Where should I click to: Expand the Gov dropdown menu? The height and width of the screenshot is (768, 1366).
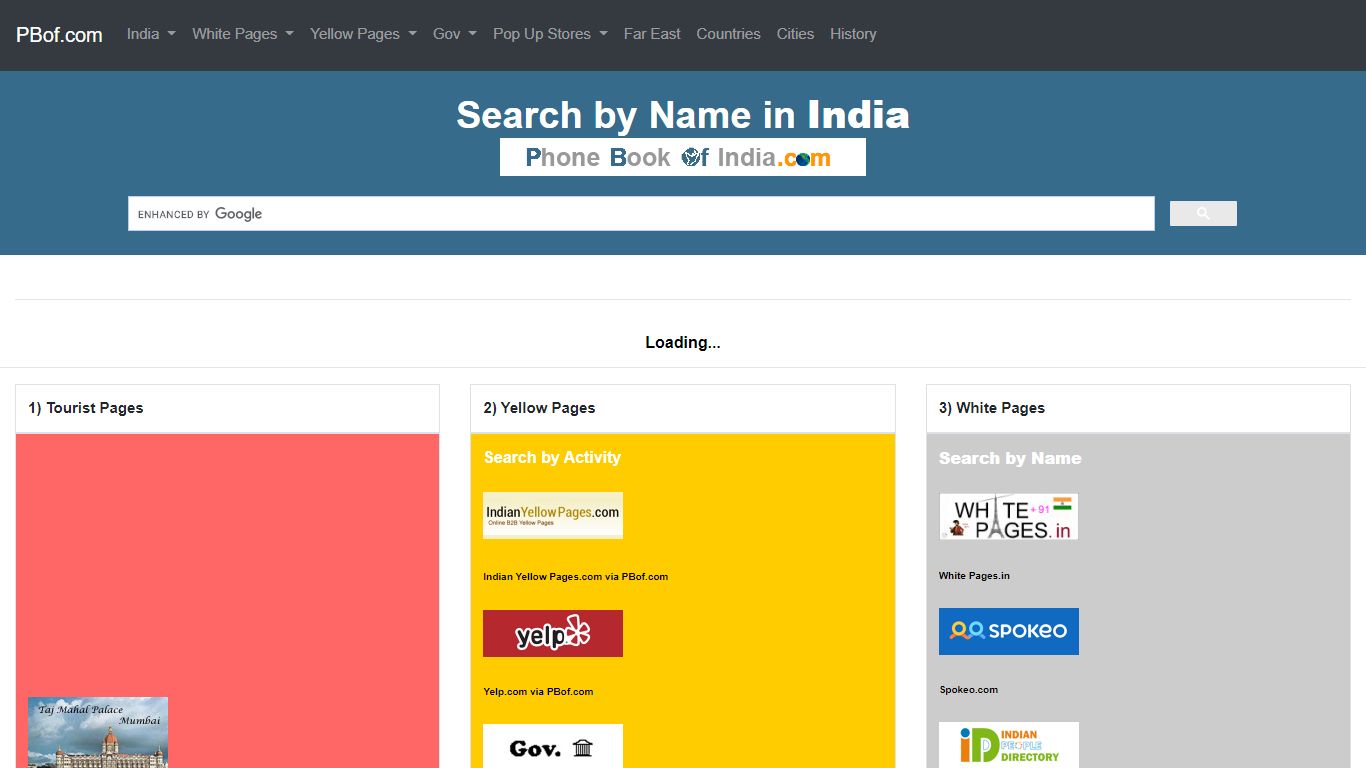pos(455,34)
